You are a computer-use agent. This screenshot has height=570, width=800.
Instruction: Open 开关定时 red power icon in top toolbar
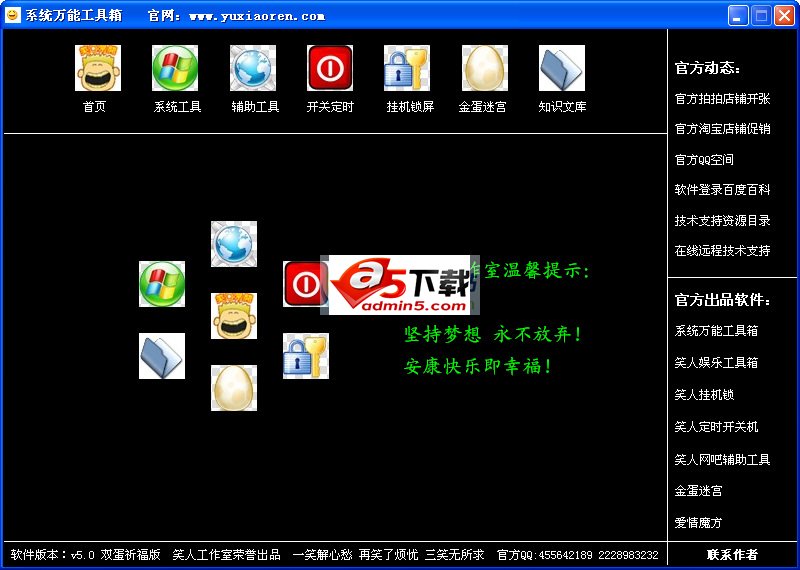coord(330,68)
